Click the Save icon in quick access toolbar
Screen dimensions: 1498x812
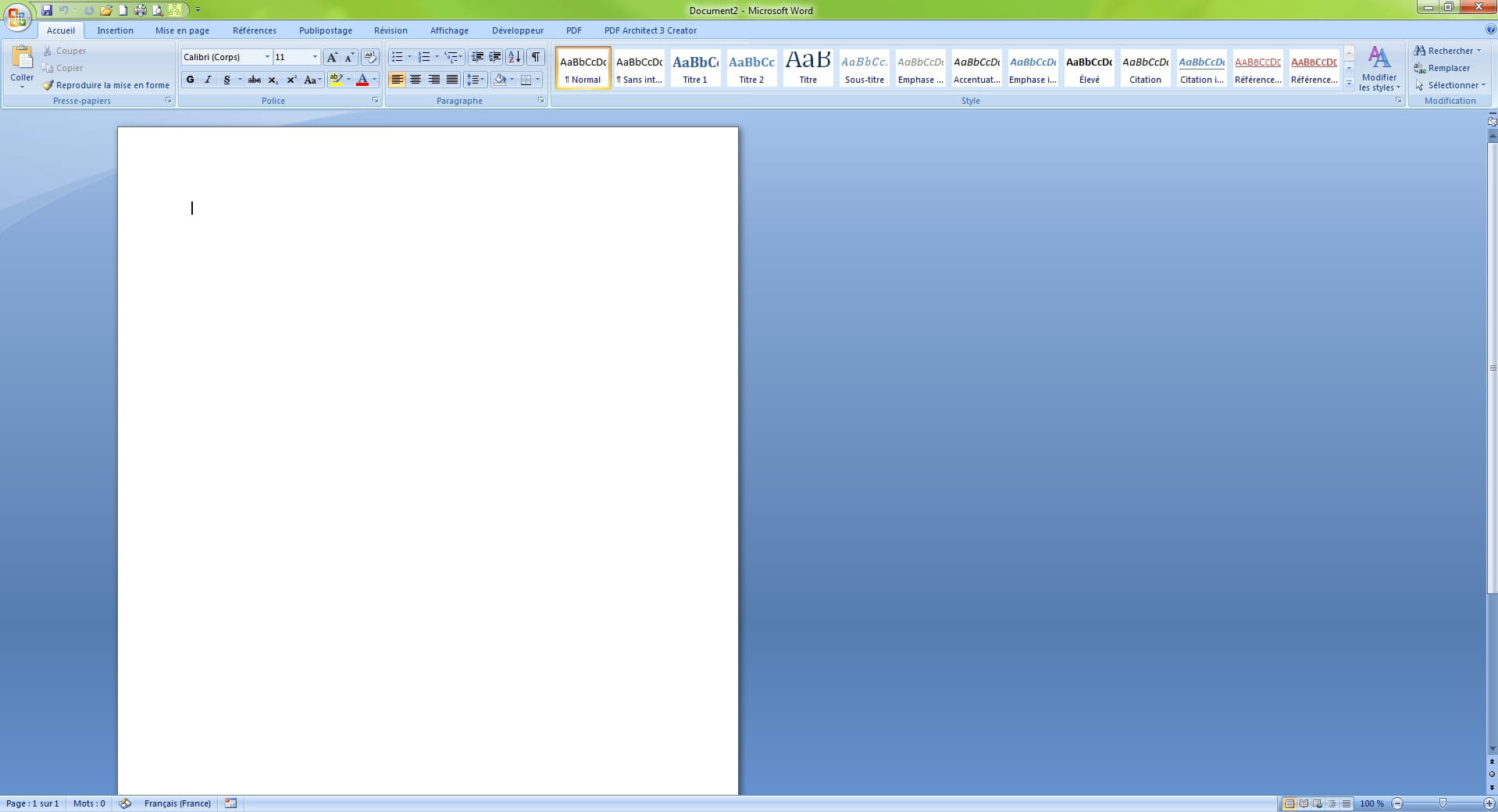coord(47,10)
